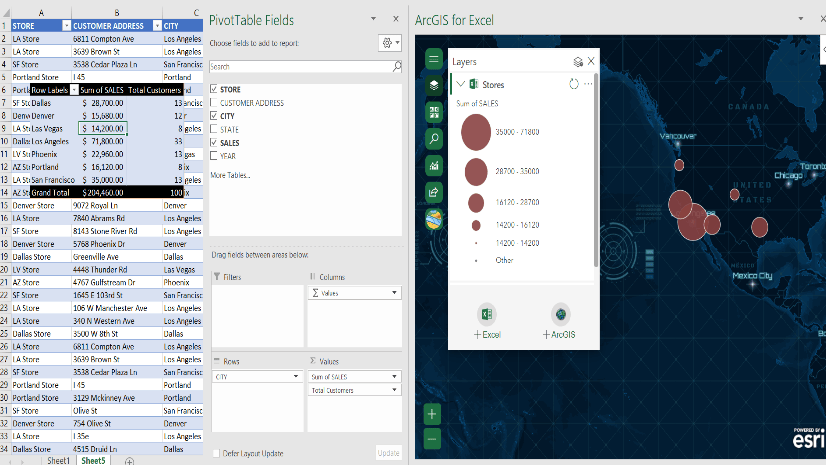Zoom in on the map with plus button
Image resolution: width=826 pixels, height=465 pixels.
tap(432, 414)
